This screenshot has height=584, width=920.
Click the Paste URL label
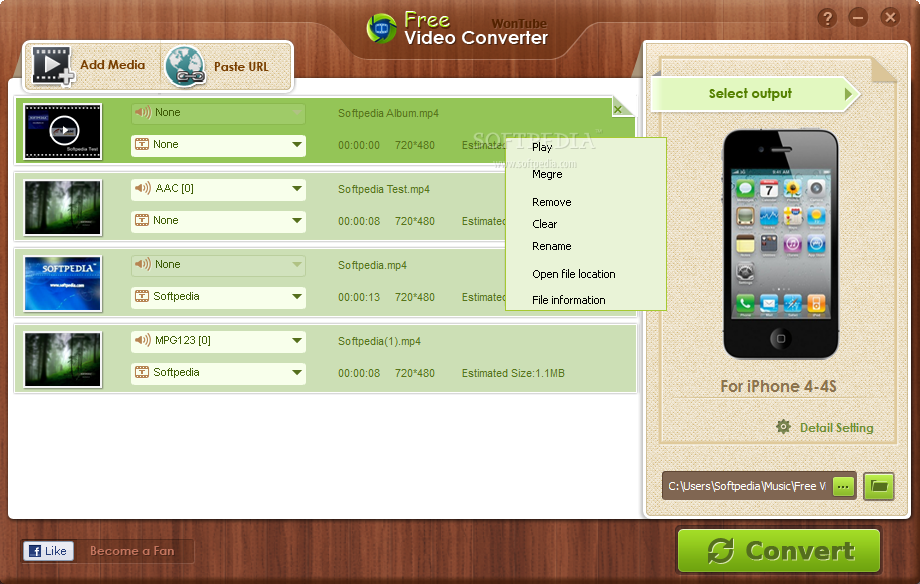point(241,67)
